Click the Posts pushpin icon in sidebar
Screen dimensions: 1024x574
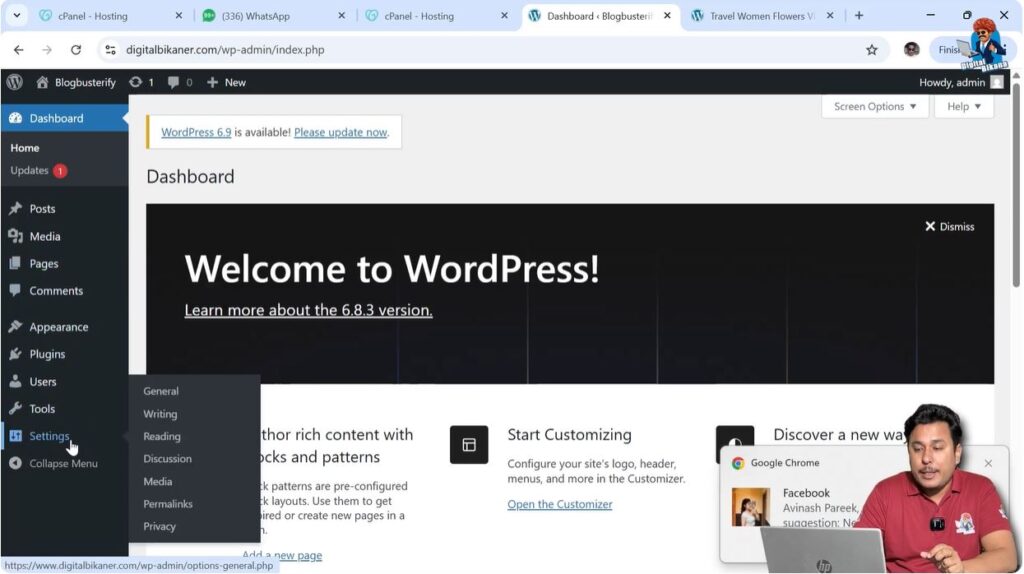(x=15, y=209)
